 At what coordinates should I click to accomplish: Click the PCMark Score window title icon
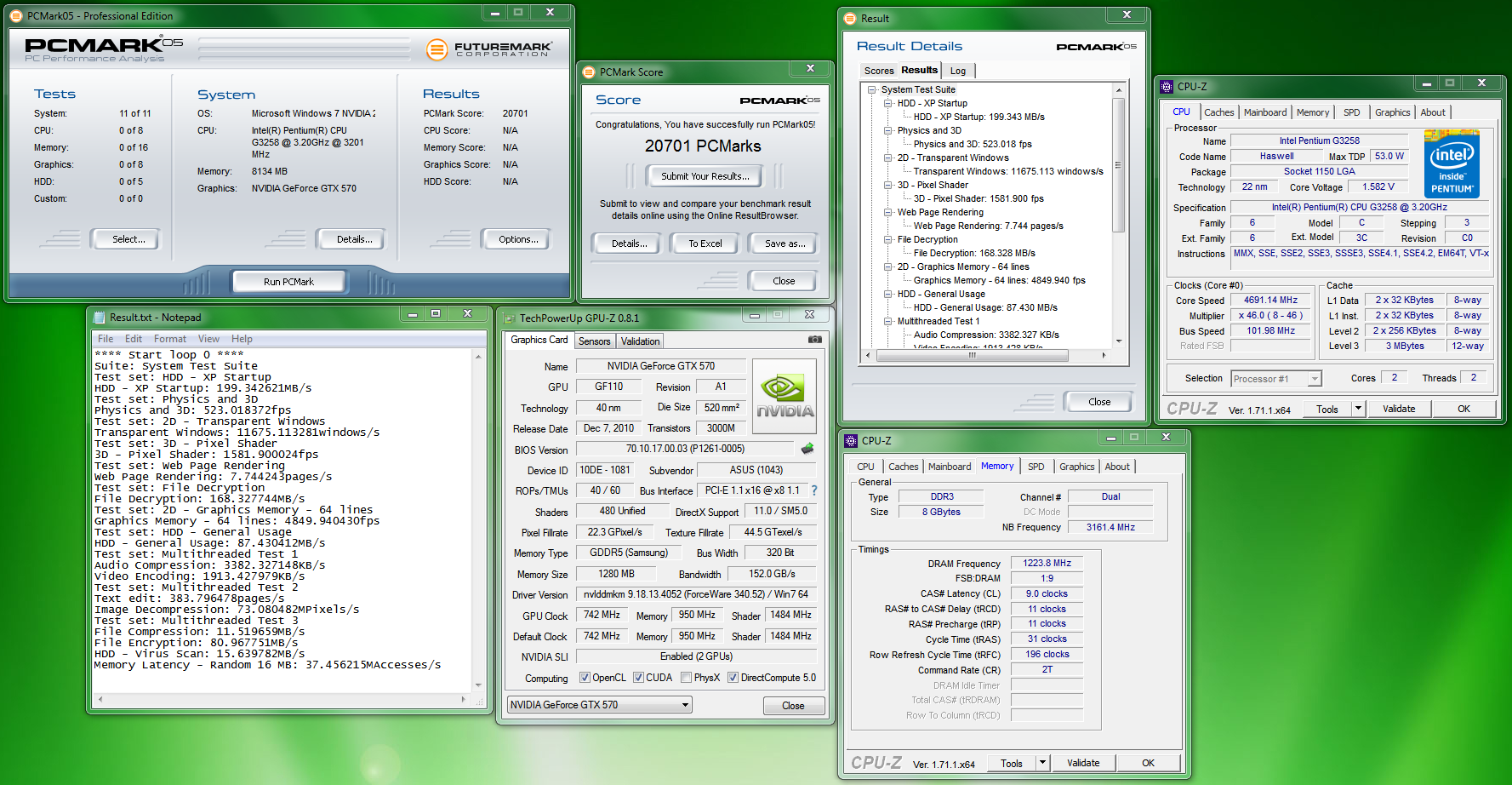(589, 72)
